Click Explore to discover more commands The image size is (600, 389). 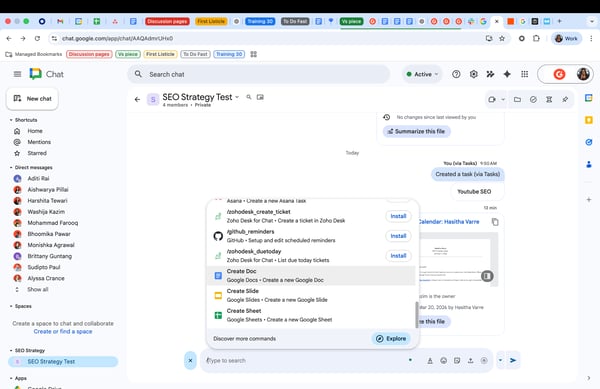(x=391, y=339)
